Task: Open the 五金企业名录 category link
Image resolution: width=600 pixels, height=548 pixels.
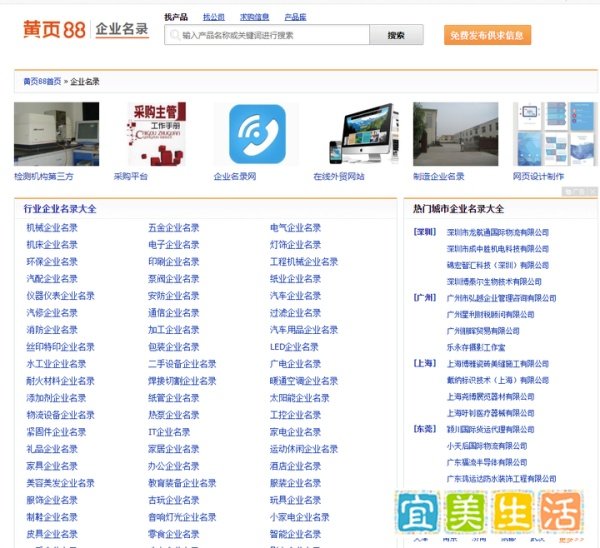Action: pos(174,228)
